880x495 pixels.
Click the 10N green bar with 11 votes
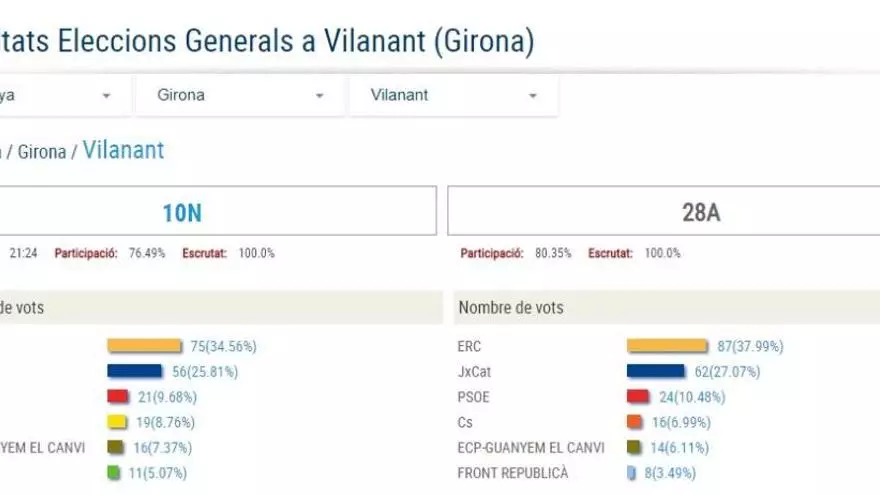point(114,473)
